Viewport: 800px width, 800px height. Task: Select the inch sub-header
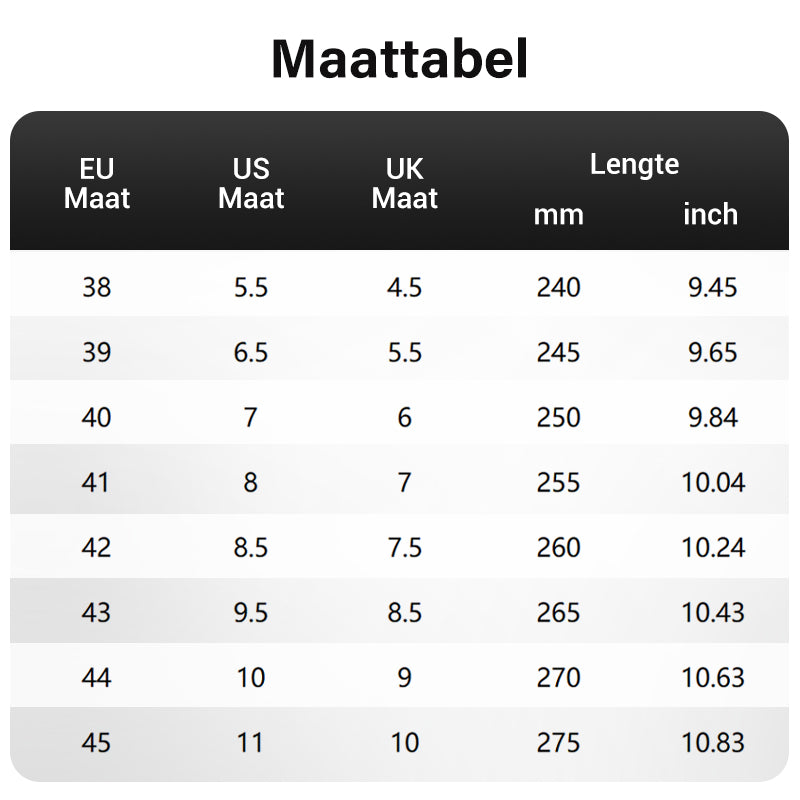tap(711, 214)
